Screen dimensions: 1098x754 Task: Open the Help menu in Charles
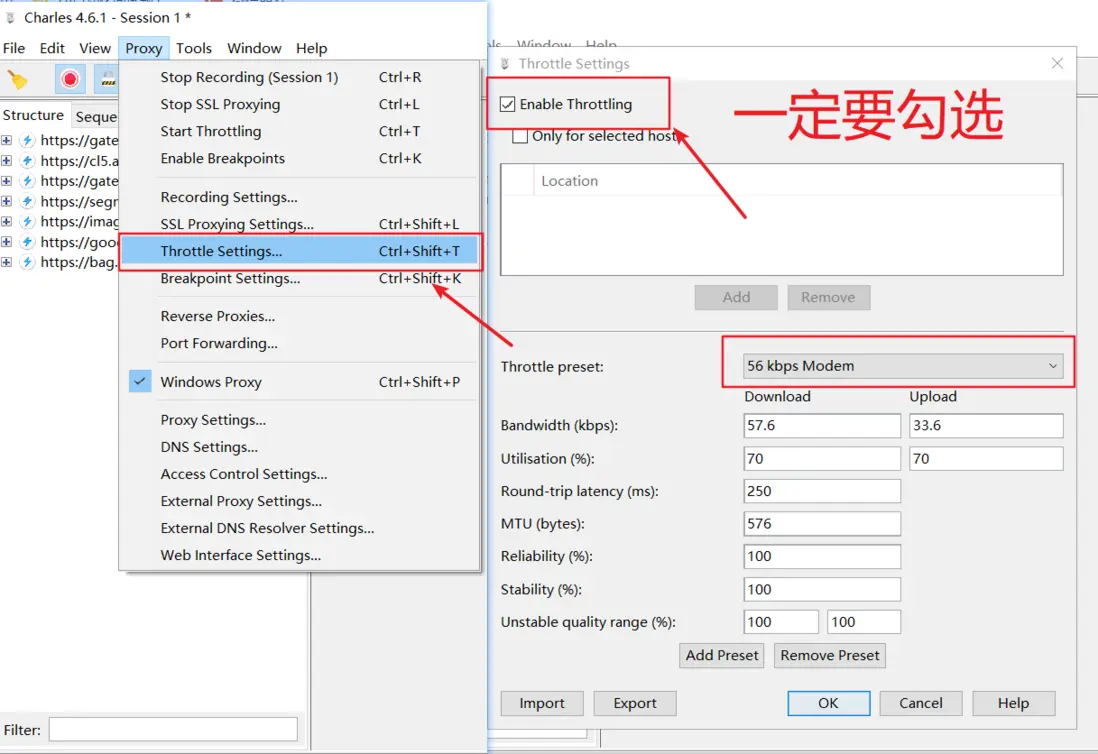pos(312,48)
